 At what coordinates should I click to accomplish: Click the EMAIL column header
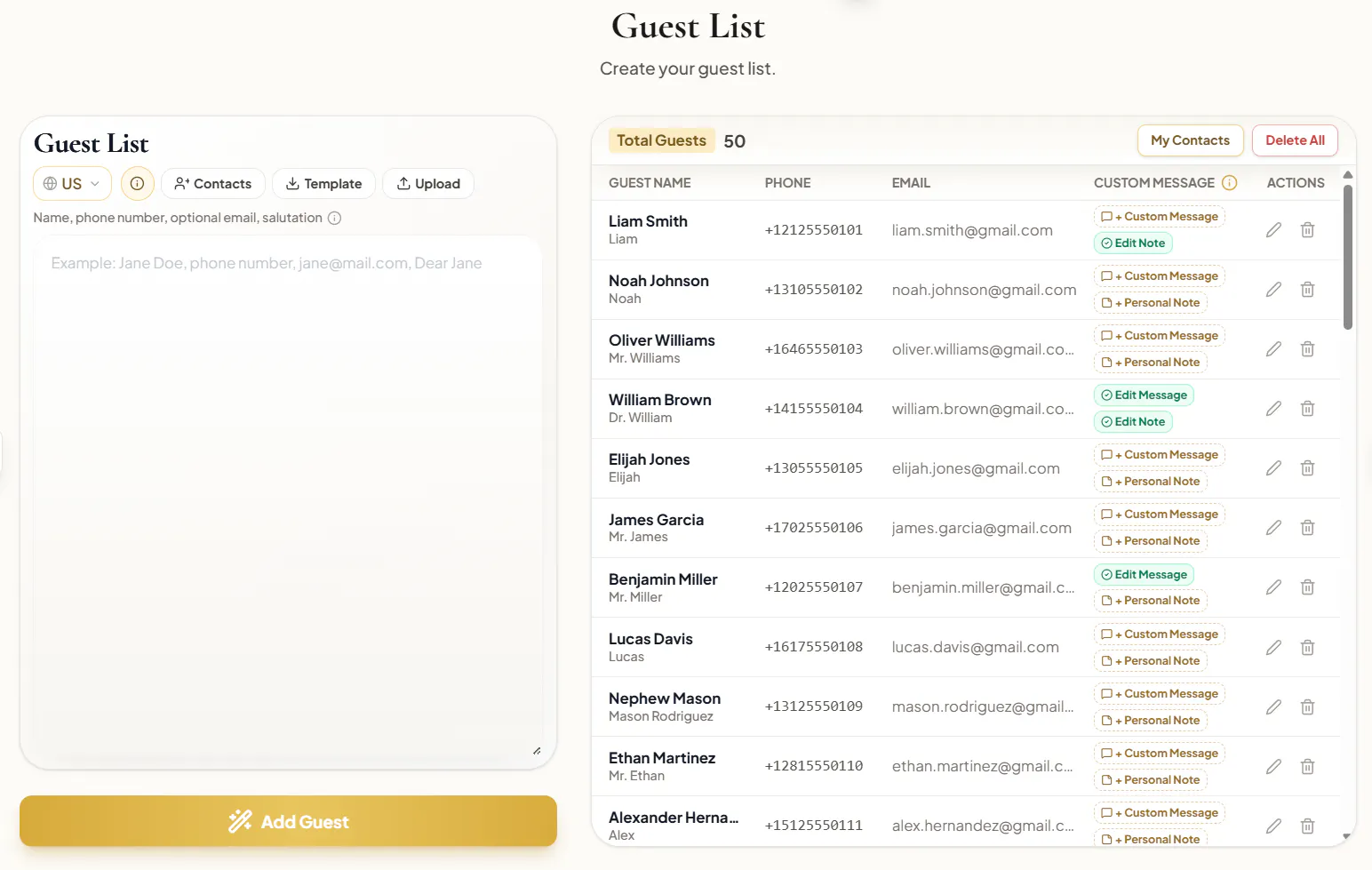911,183
